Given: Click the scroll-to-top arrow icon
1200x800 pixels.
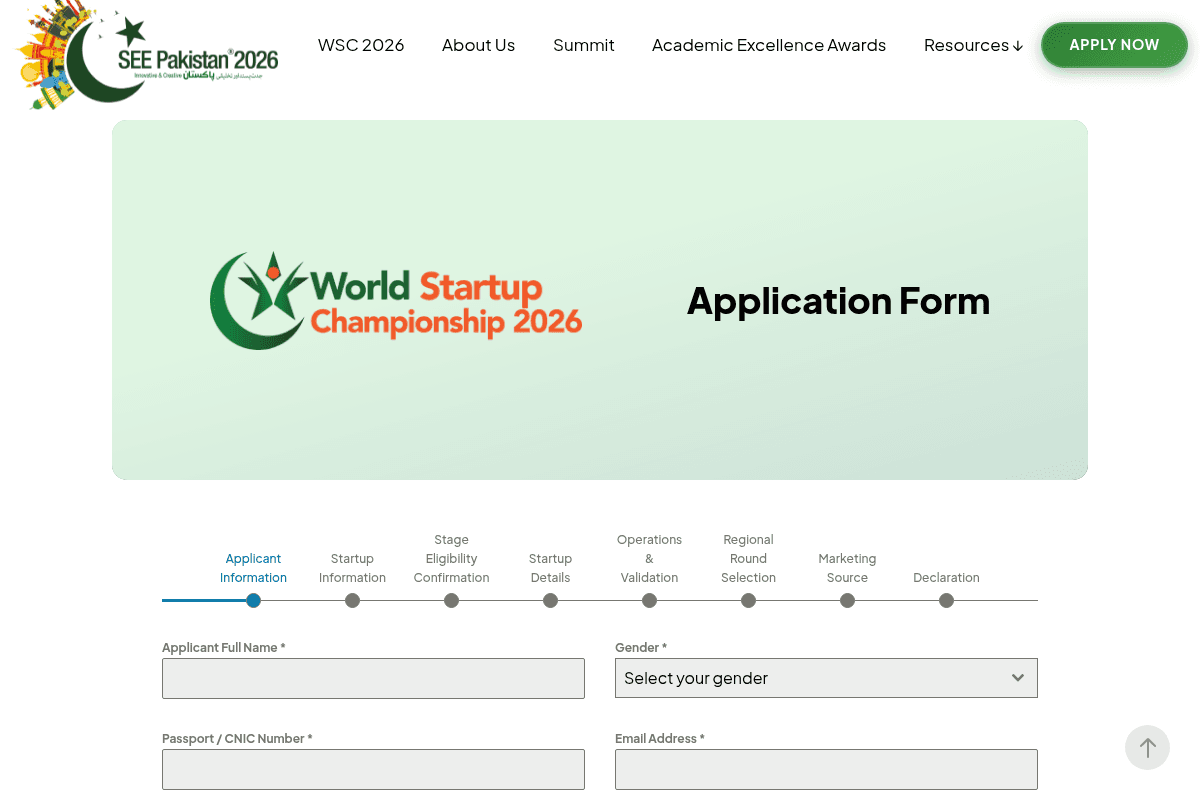Looking at the screenshot, I should pos(1147,747).
